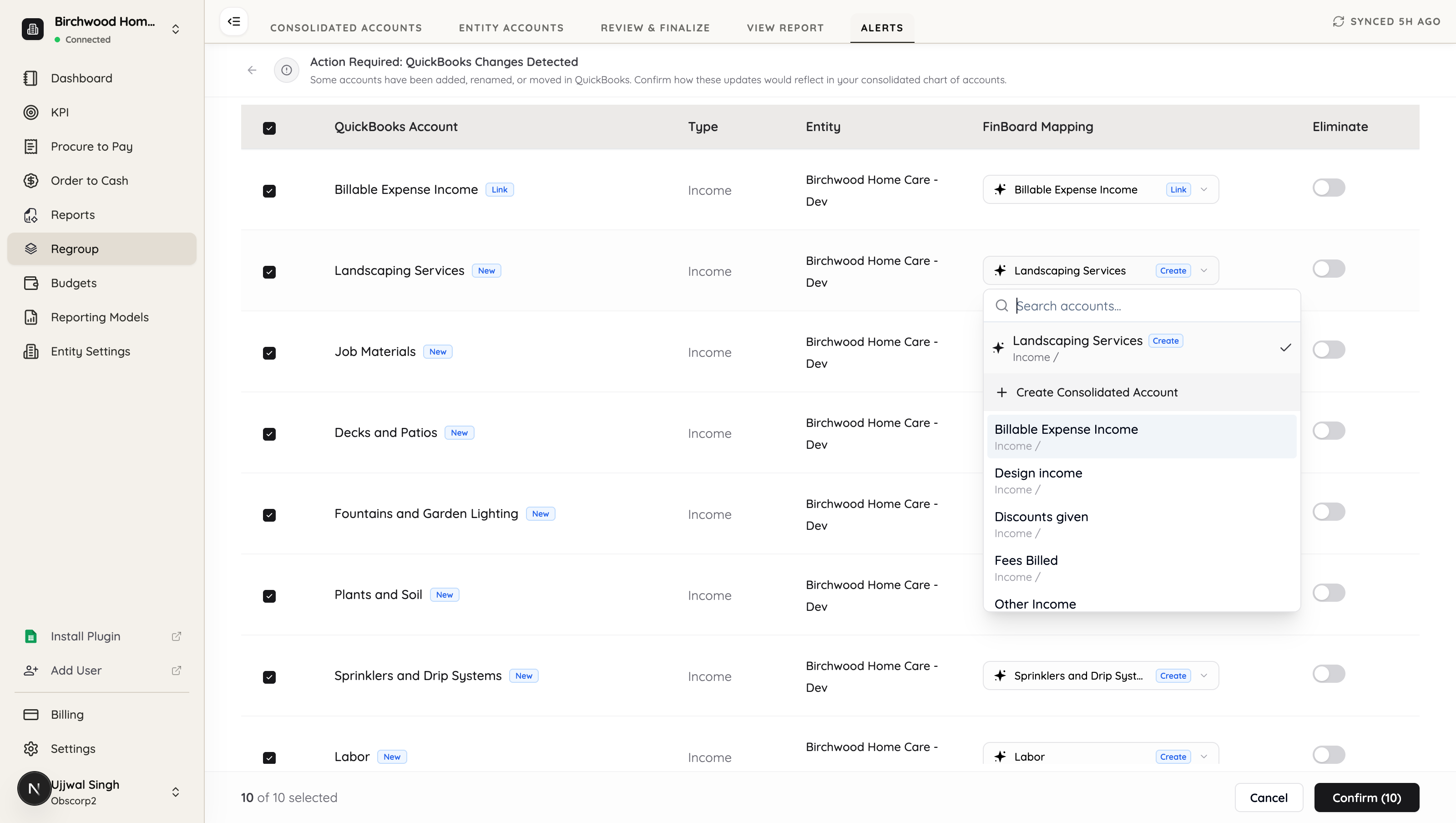Select Billable Expense Income dropdown option
Viewport: 1456px width, 823px height.
[x=1141, y=437]
